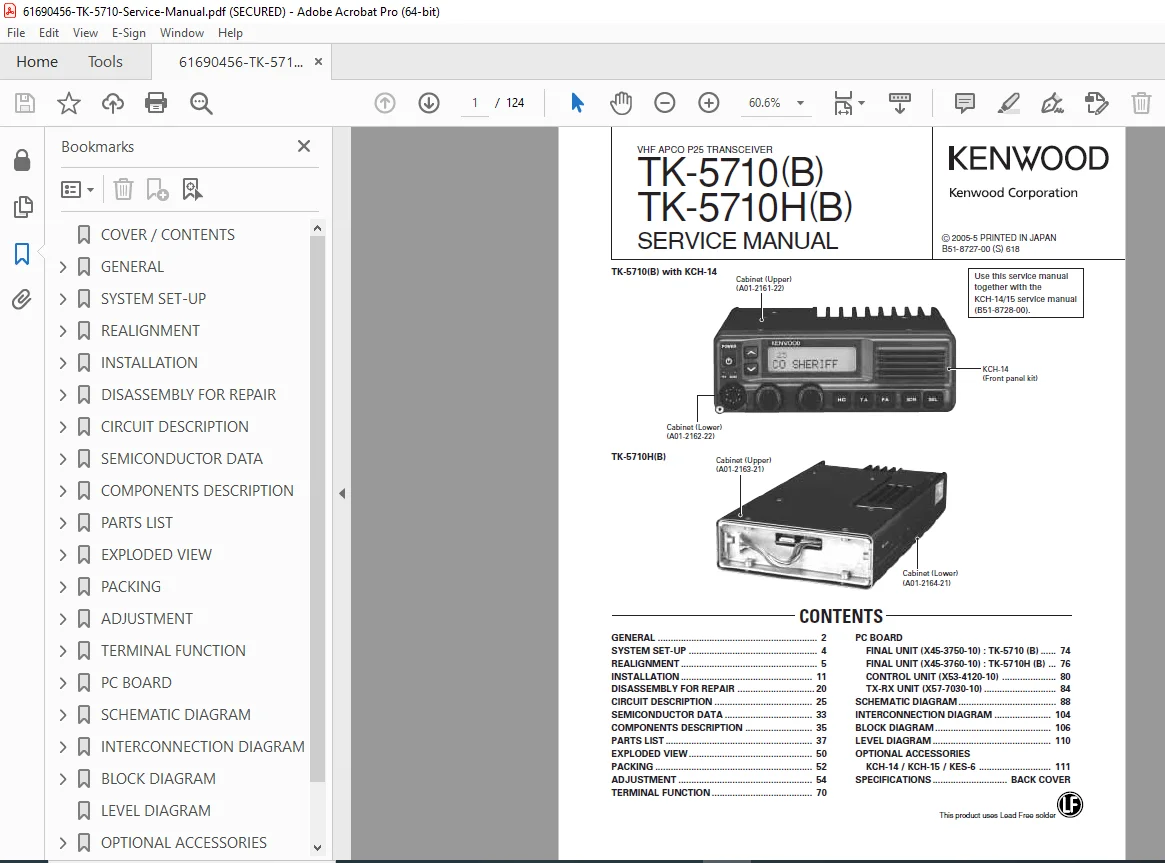Click the fit page scrolling icon
Viewport: 1165px width, 863px height.
coord(843,103)
